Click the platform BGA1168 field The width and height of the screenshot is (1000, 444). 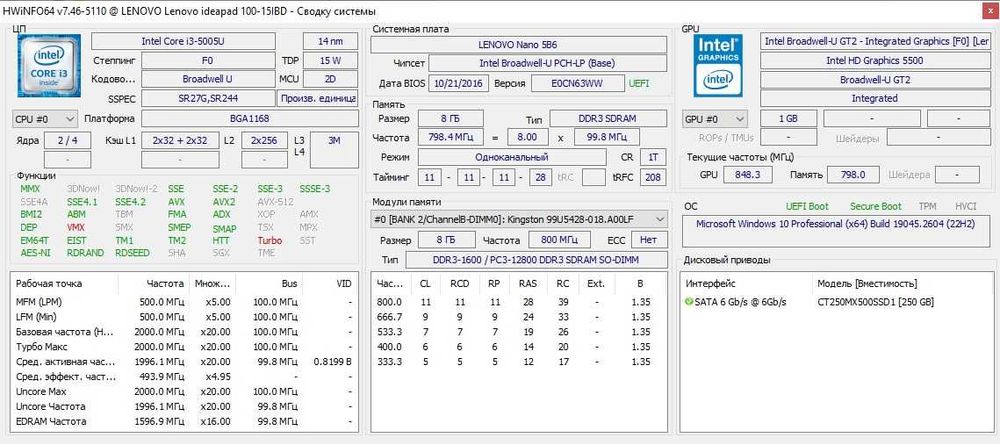(249, 119)
